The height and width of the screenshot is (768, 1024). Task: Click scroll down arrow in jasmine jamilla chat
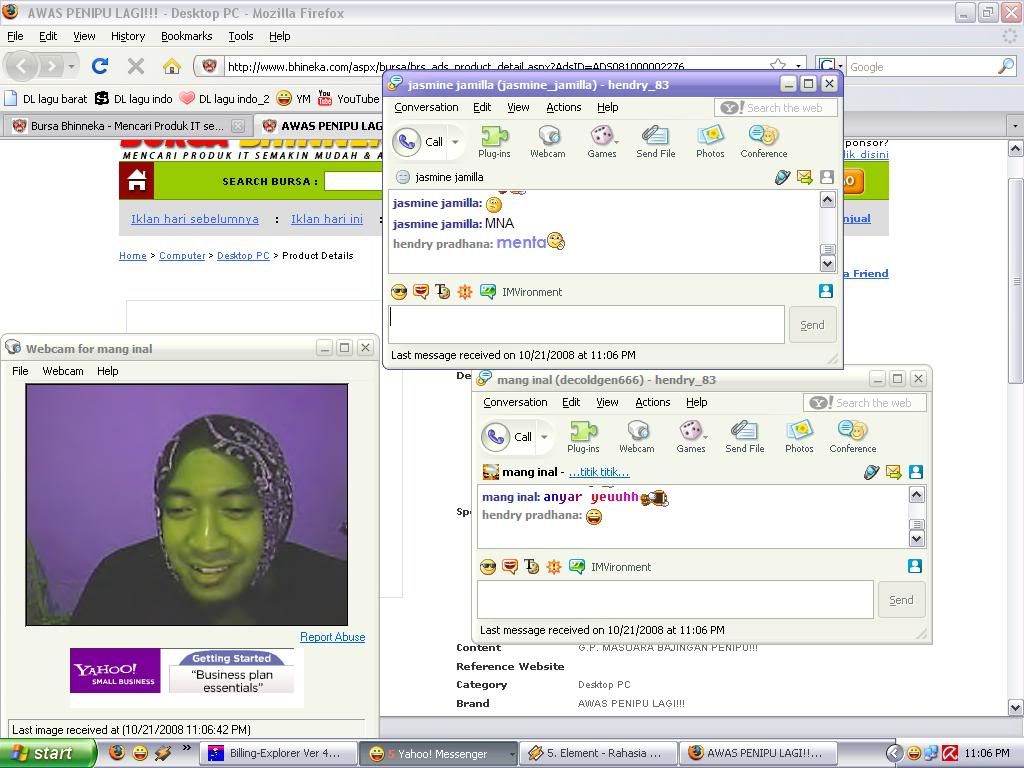[x=827, y=264]
